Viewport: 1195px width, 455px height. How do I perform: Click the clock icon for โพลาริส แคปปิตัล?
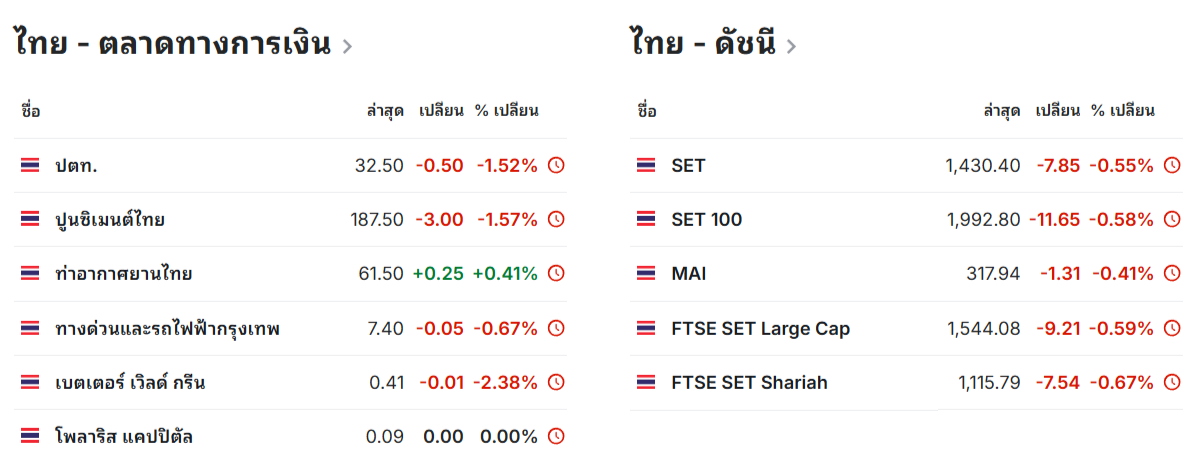[556, 437]
